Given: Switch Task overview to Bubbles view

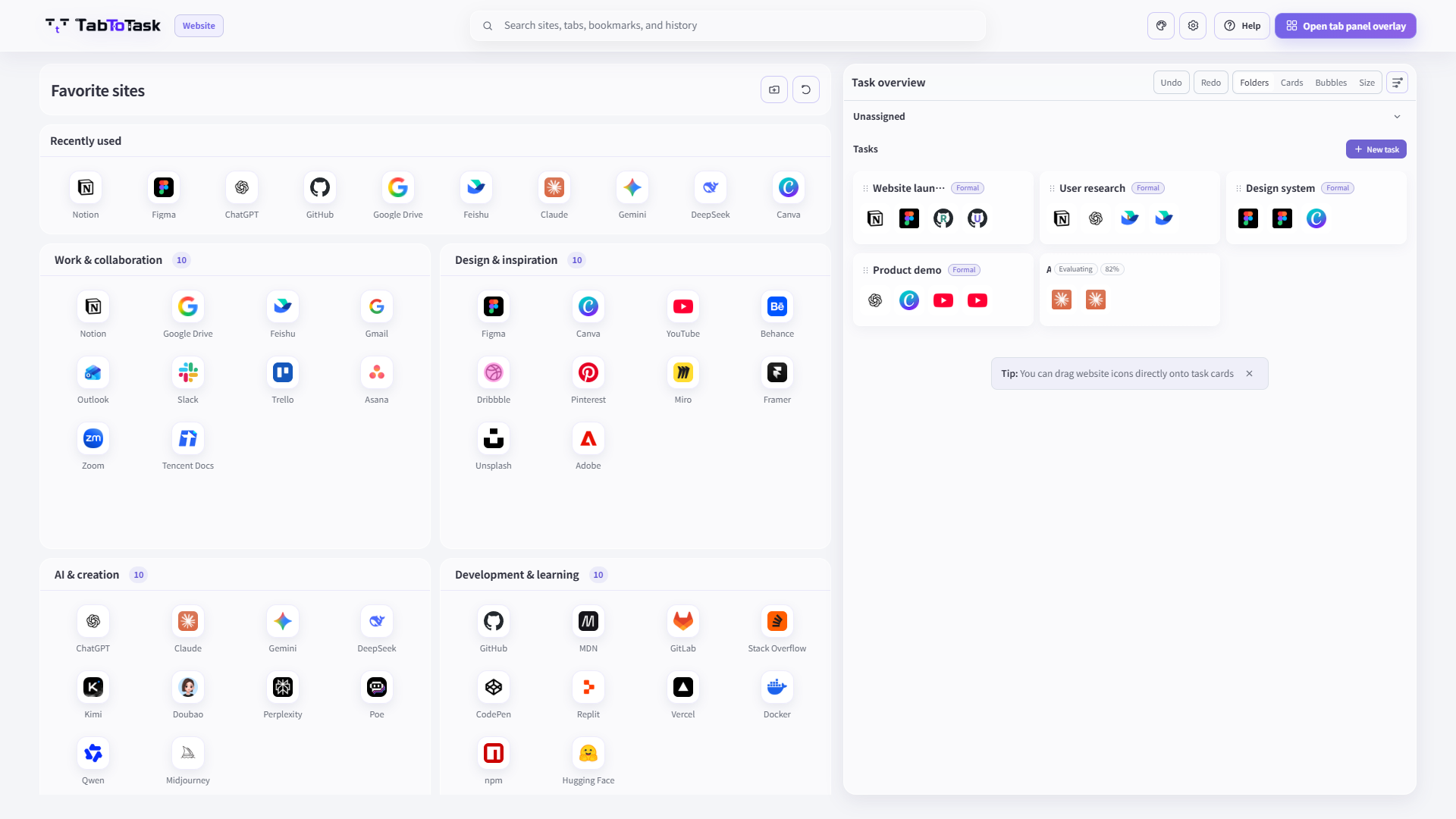Looking at the screenshot, I should tap(1331, 83).
